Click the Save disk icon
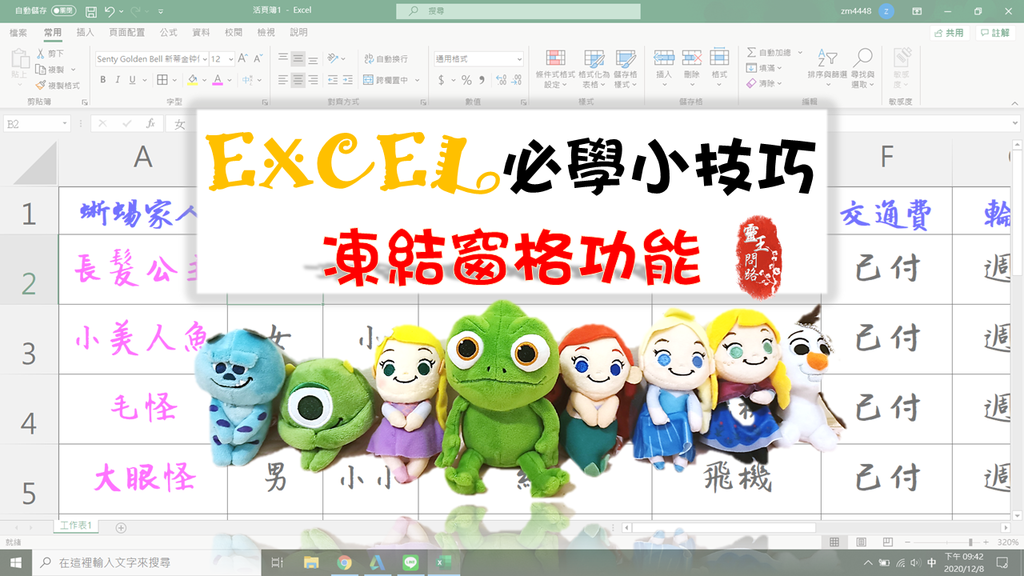The height and width of the screenshot is (576, 1024). [x=91, y=11]
